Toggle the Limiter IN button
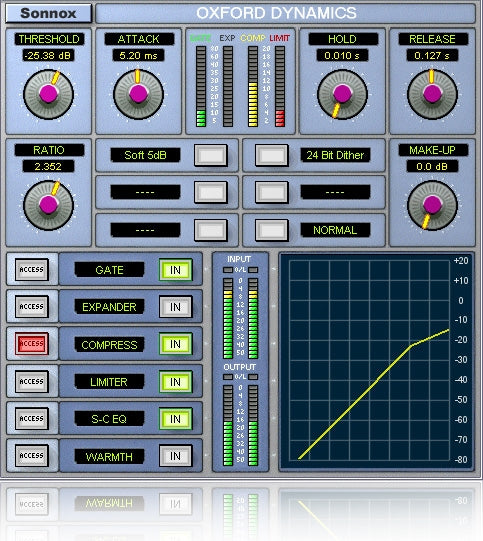The height and width of the screenshot is (541, 483). (x=175, y=382)
